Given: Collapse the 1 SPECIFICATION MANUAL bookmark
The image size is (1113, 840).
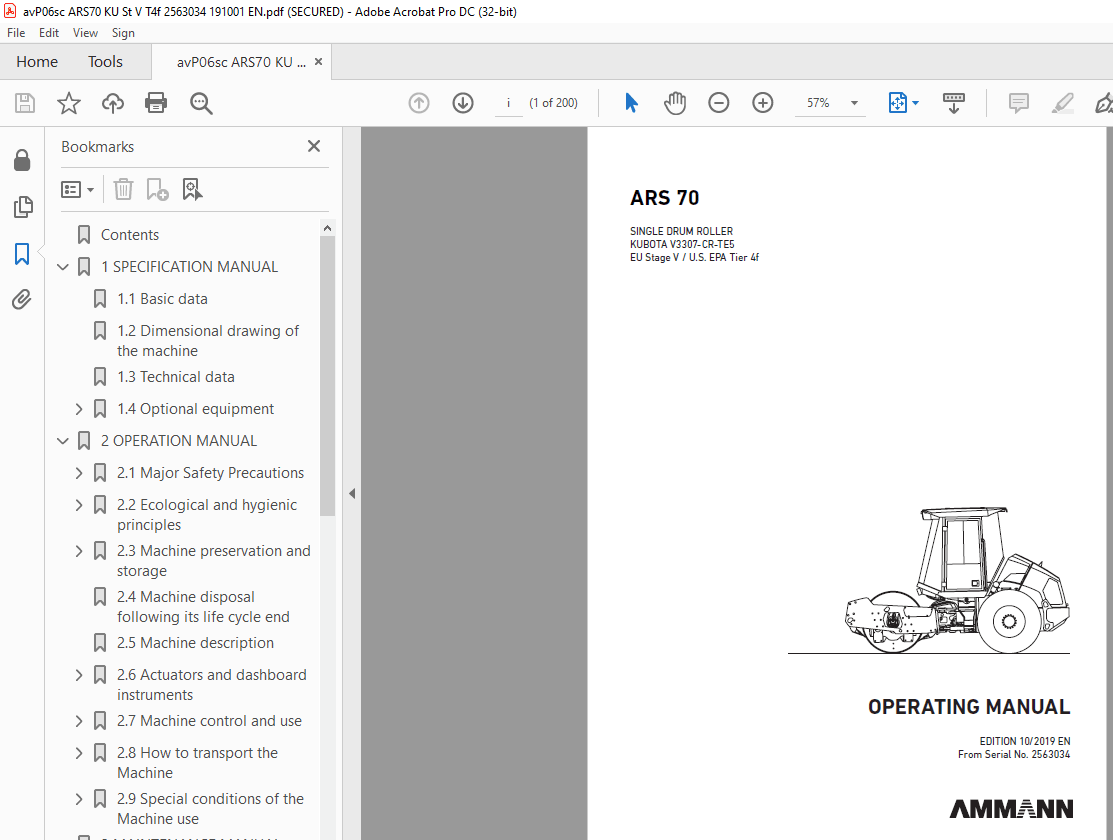Looking at the screenshot, I should coord(62,267).
